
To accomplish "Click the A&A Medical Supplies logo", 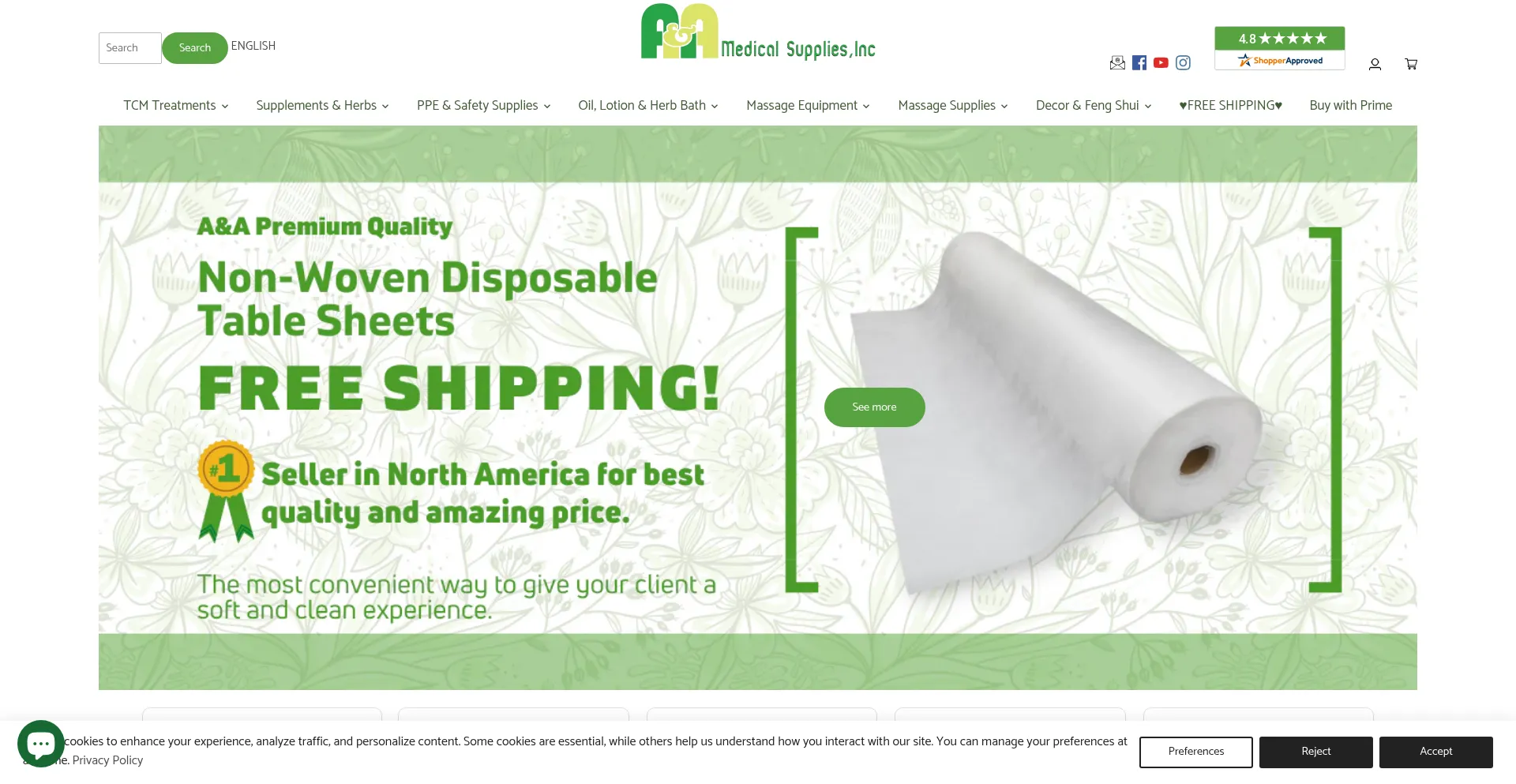I will [758, 33].
